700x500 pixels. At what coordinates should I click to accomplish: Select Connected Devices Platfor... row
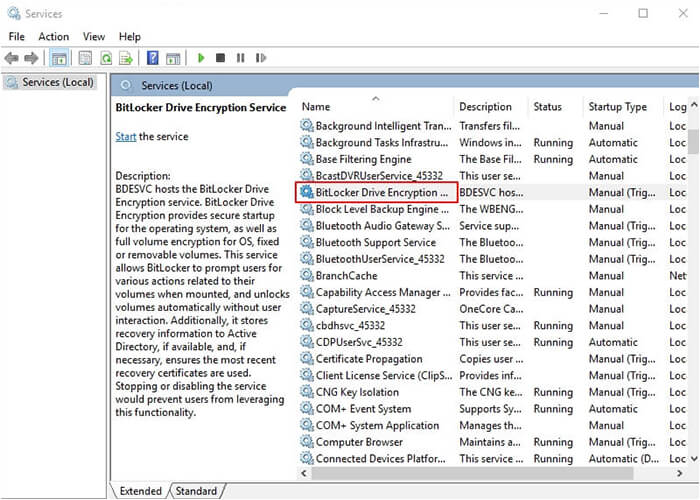click(x=493, y=458)
